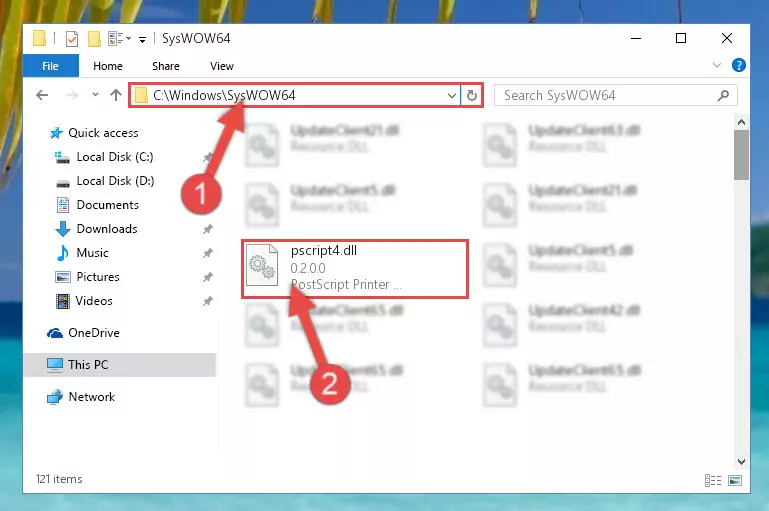Expand the ribbon with the chevron
Image resolution: width=769 pixels, height=511 pixels.
(717, 65)
